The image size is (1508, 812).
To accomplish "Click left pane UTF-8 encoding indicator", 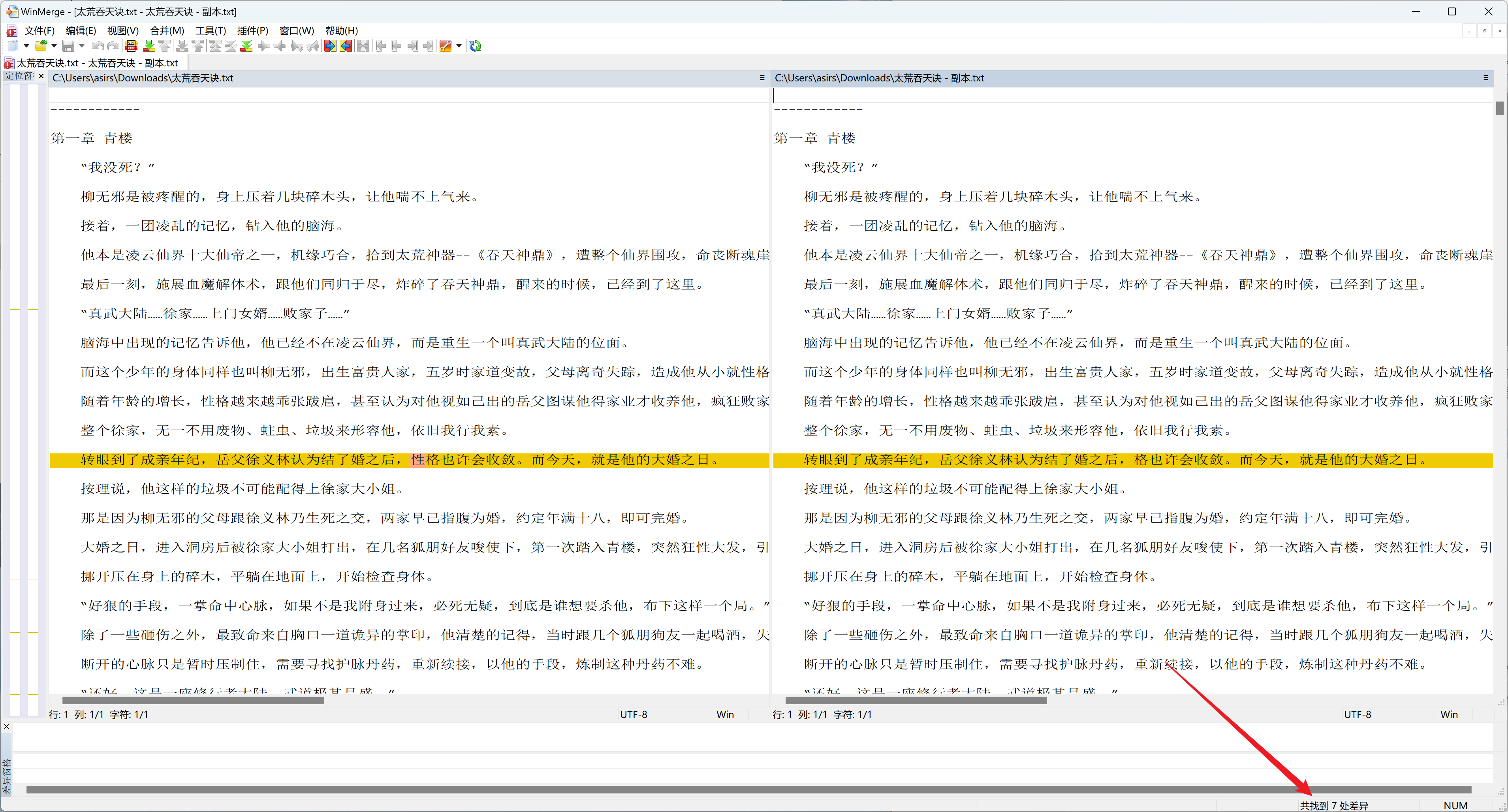I will (634, 714).
